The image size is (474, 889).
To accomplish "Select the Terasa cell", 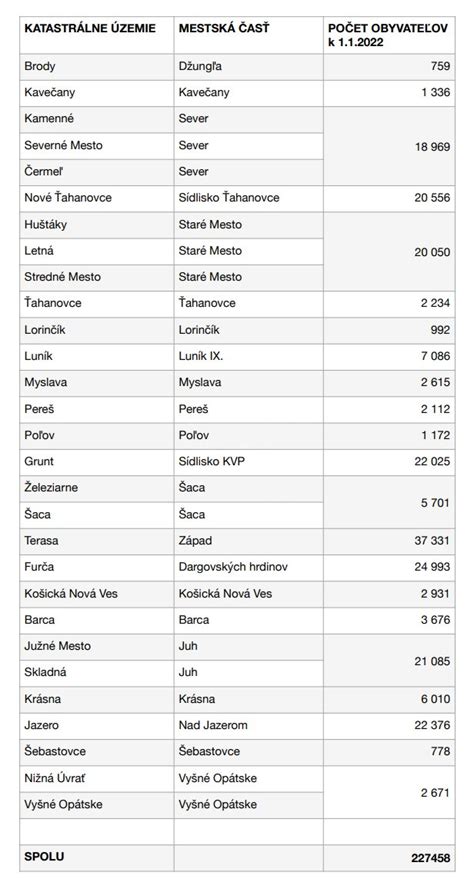I will tap(96, 541).
